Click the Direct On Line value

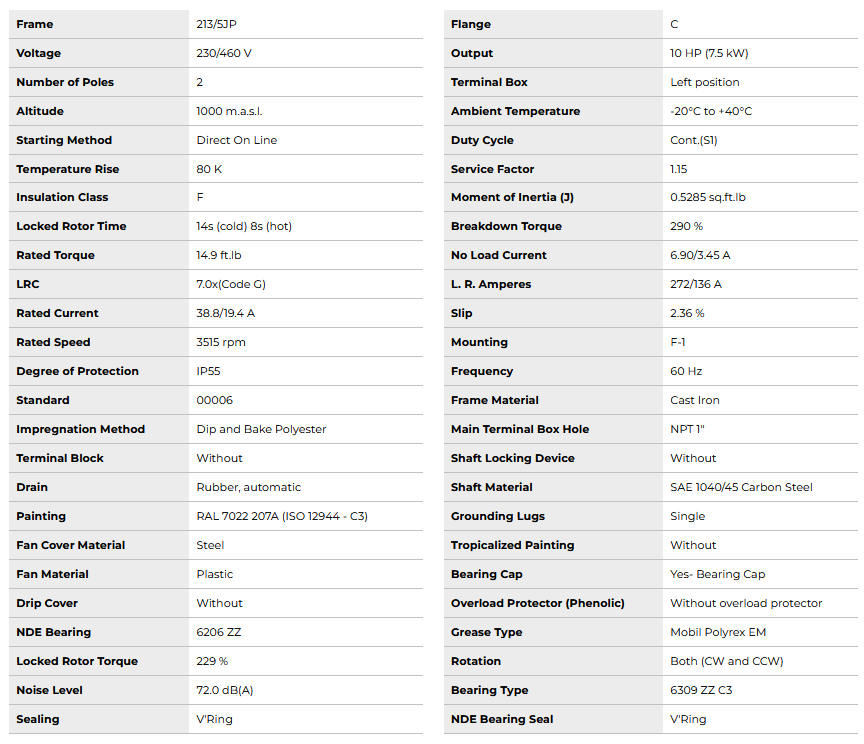pos(237,140)
